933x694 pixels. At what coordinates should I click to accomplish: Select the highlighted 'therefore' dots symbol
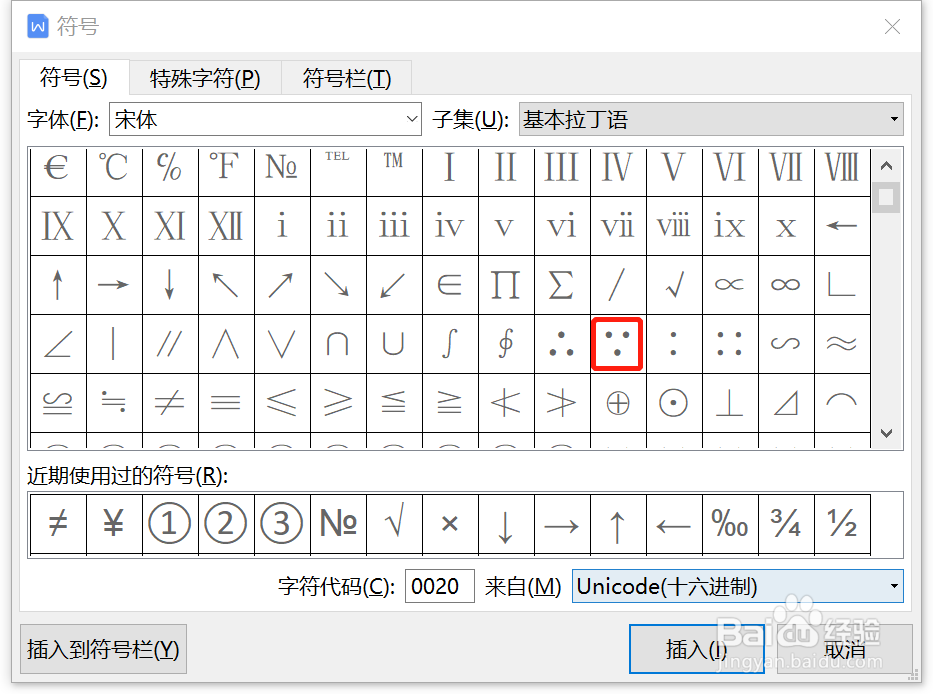pyautogui.click(x=617, y=343)
